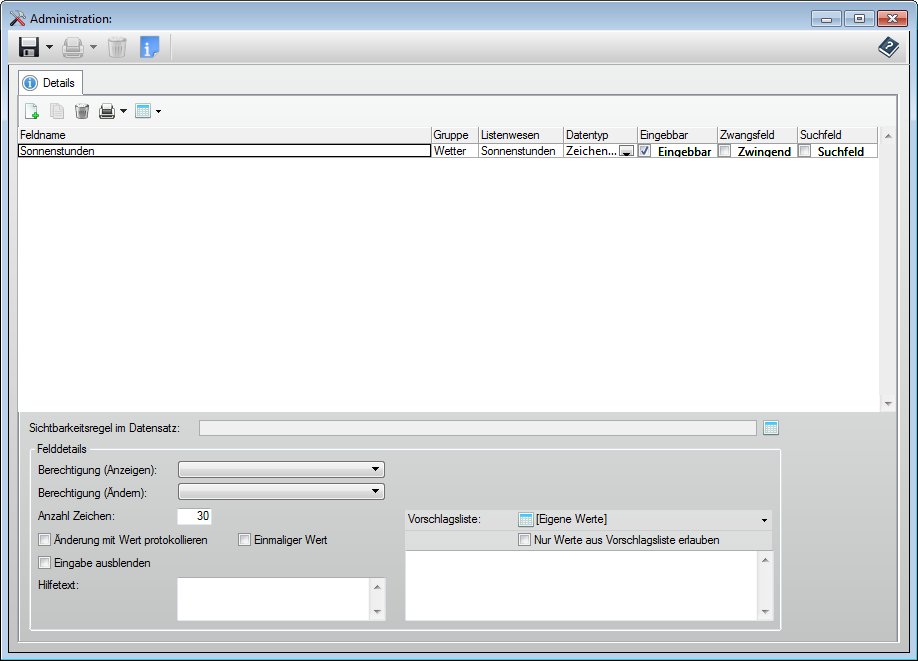Delete selected field using small trash icon
The width and height of the screenshot is (918, 661).
(82, 111)
